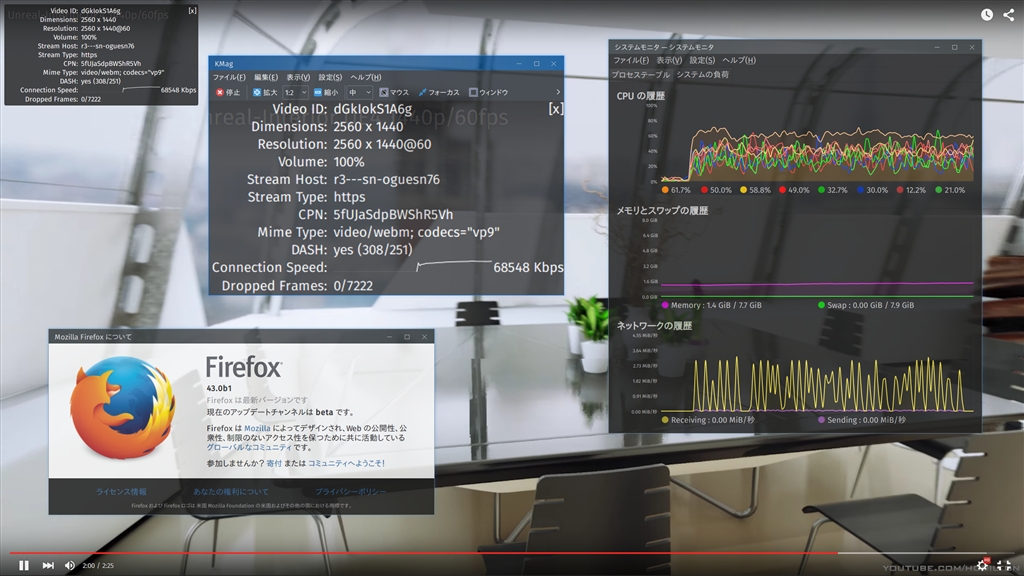Viewport: 1024px width, 576px height.
Task: Open ライセンス情報 in Firefox dialog
Action: [121, 492]
